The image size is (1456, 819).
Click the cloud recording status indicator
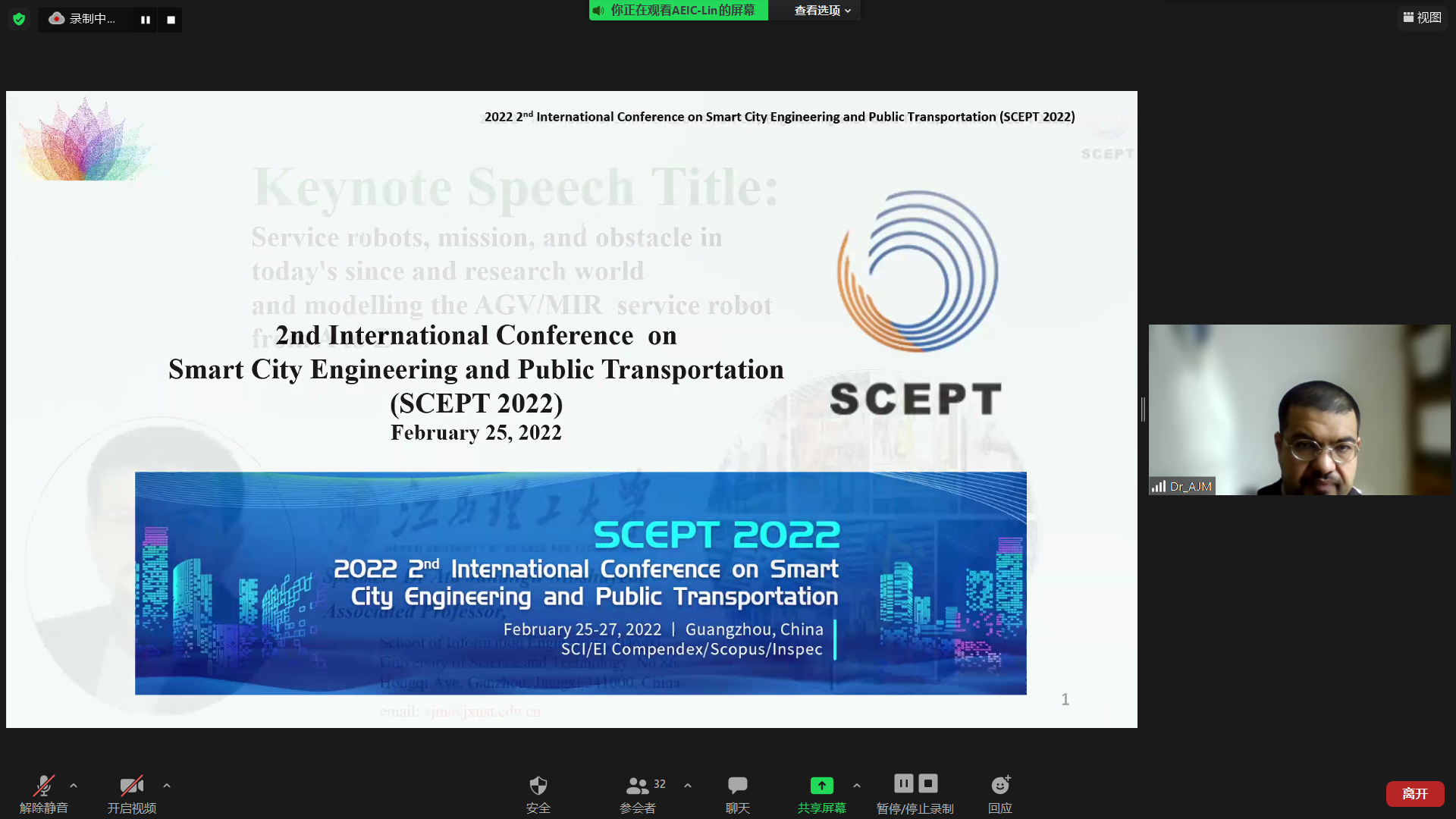(x=83, y=19)
